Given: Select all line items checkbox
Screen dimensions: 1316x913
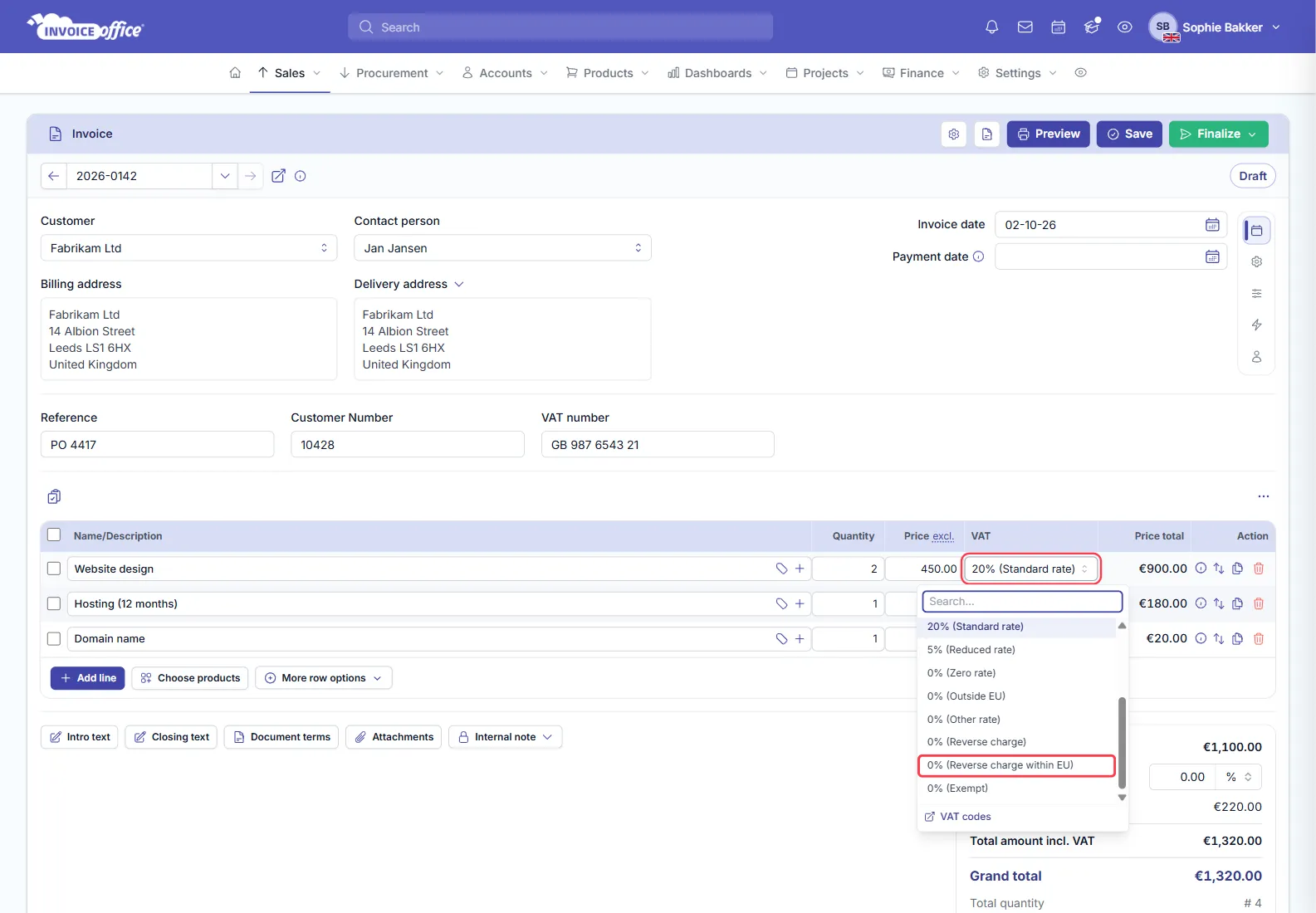Looking at the screenshot, I should (54, 535).
